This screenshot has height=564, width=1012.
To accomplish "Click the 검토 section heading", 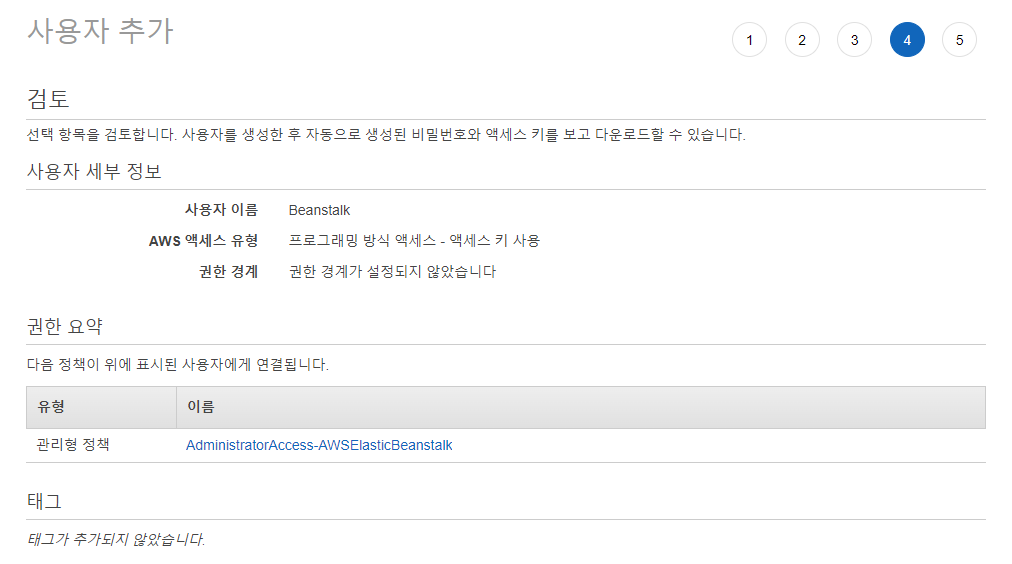I will [x=48, y=99].
